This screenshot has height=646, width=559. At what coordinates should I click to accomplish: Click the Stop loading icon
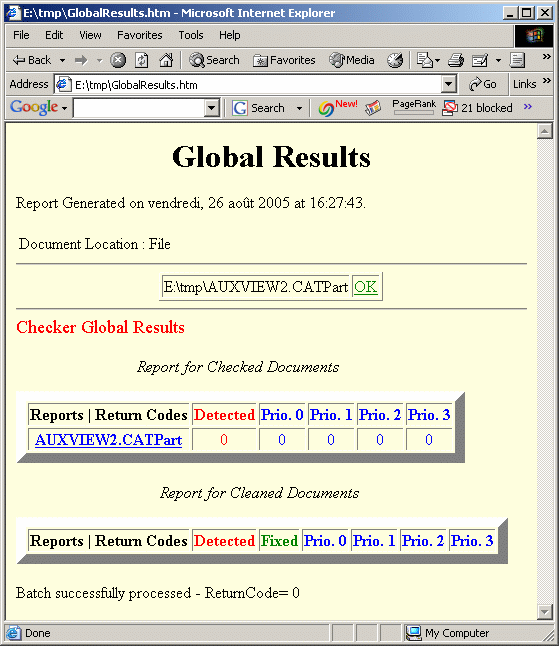pos(118,61)
